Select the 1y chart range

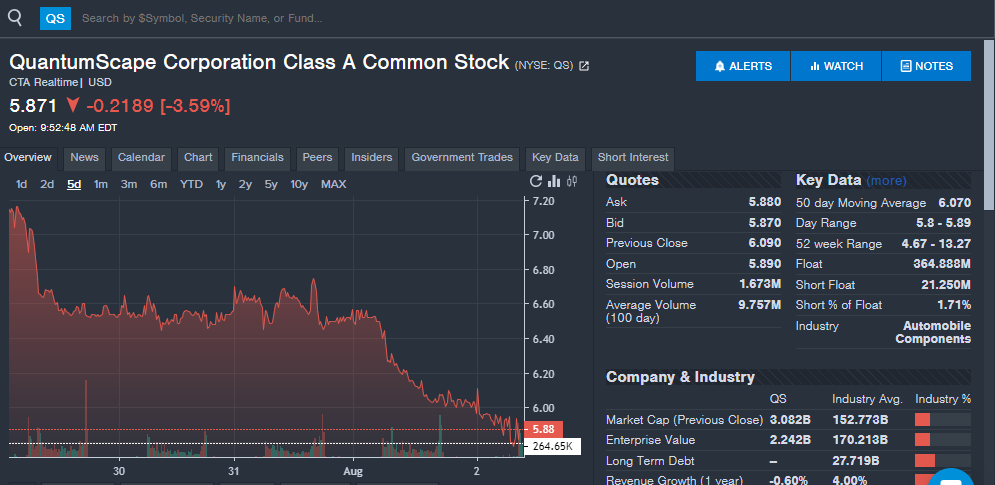pyautogui.click(x=221, y=184)
